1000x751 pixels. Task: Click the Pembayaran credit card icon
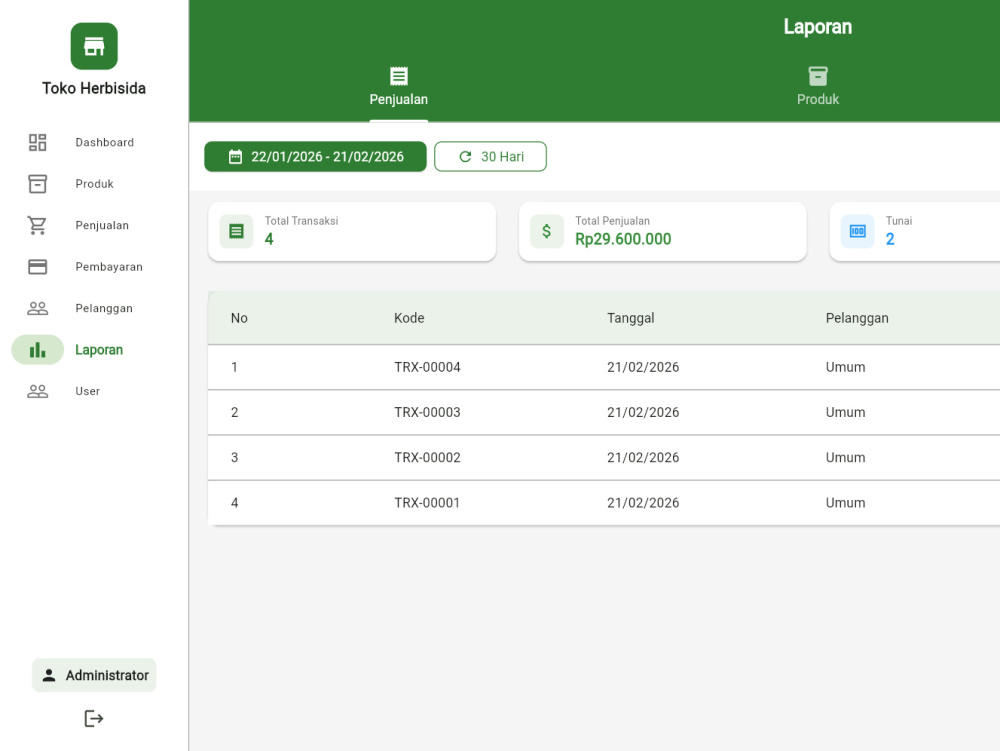tap(38, 266)
